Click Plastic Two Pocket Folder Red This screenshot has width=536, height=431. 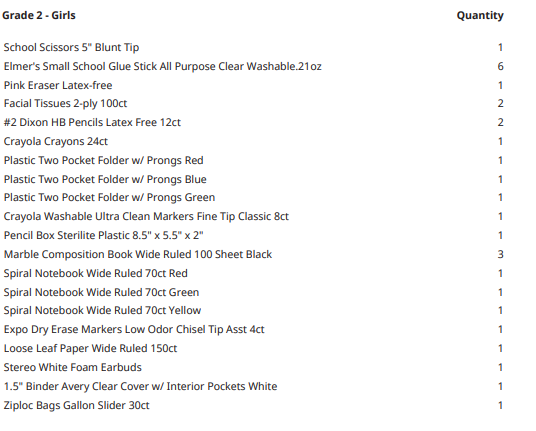(104, 160)
